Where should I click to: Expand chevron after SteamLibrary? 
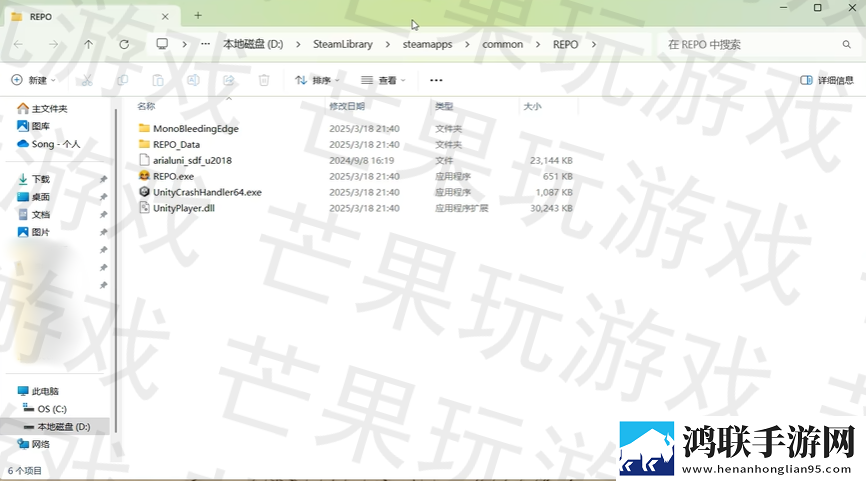pyautogui.click(x=388, y=44)
